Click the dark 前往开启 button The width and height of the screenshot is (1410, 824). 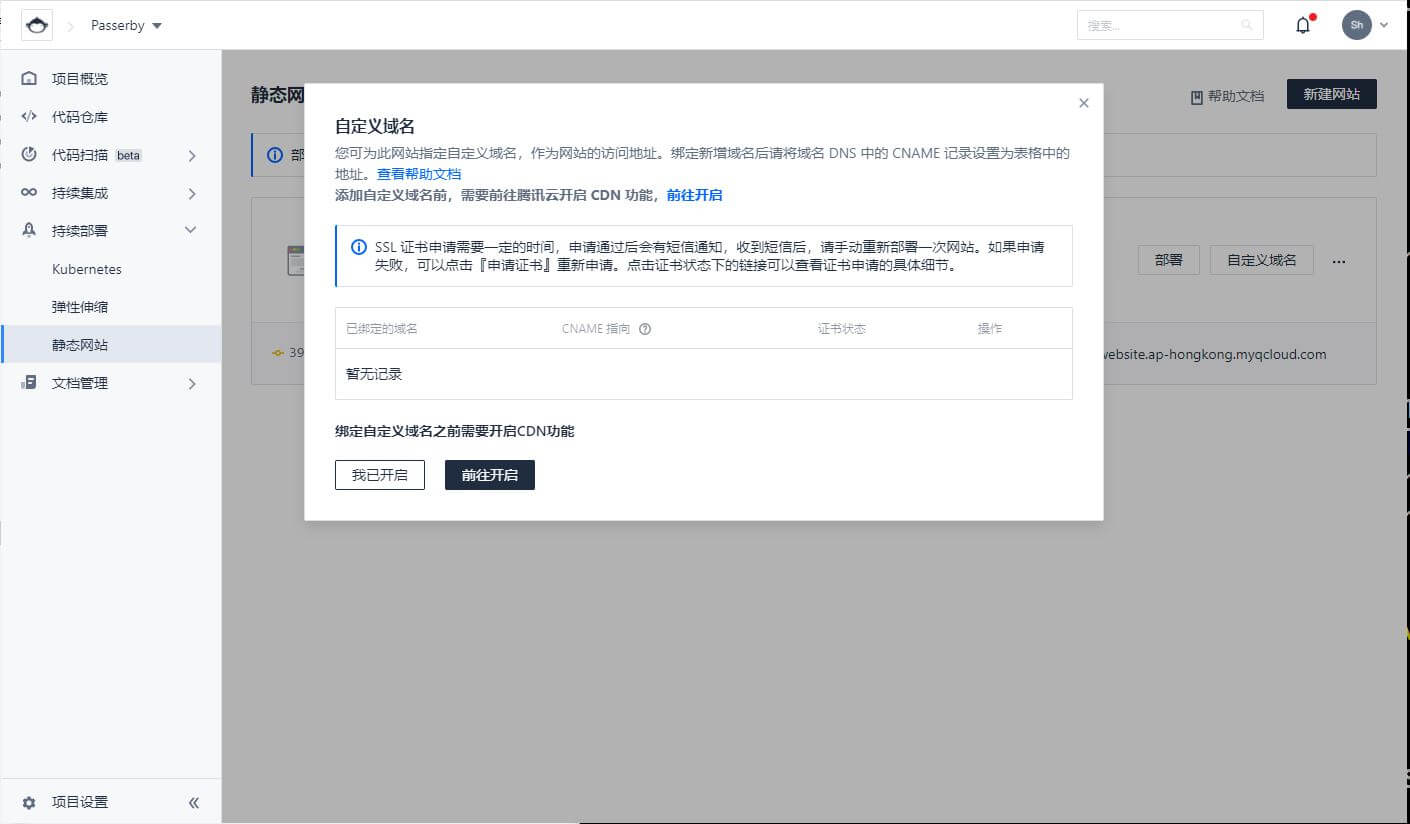tap(489, 475)
